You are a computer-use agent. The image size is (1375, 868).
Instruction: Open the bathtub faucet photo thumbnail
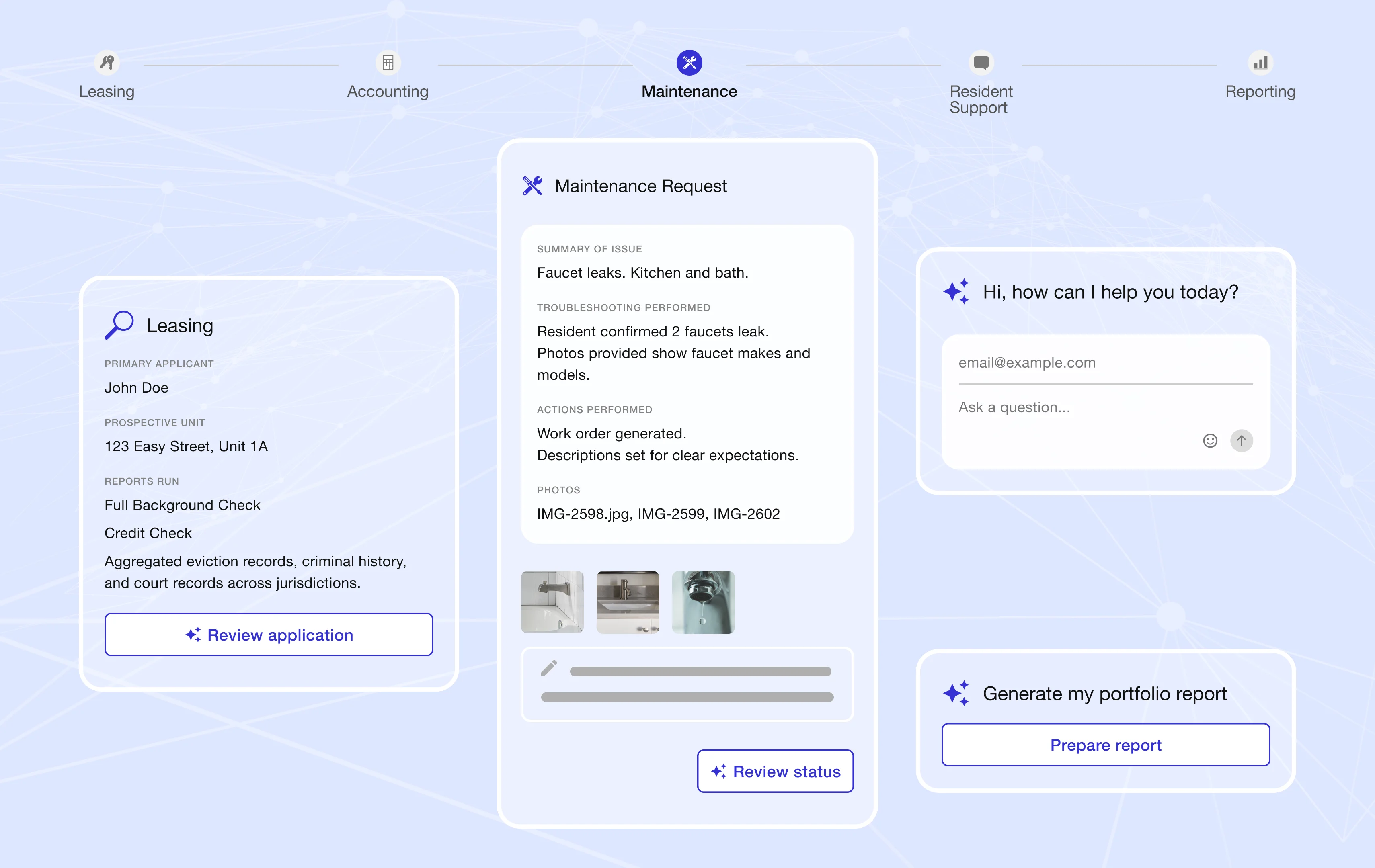(552, 602)
